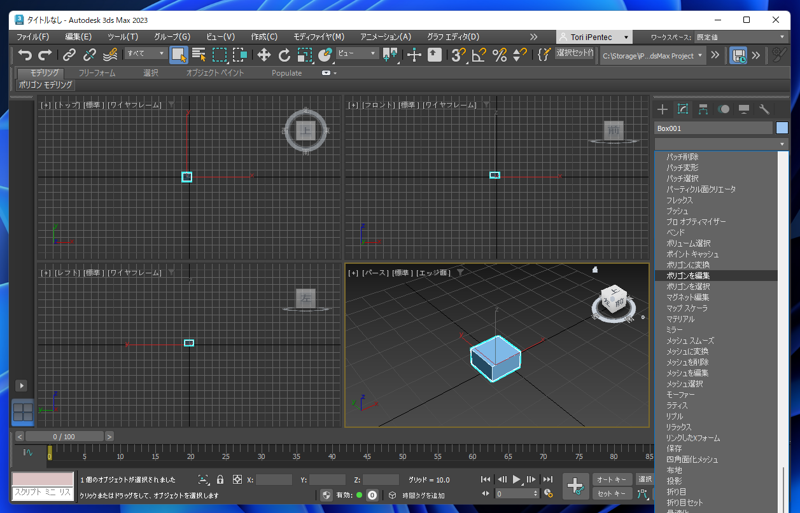Open the modifier list dropdown
800x513 pixels.
click(721, 144)
